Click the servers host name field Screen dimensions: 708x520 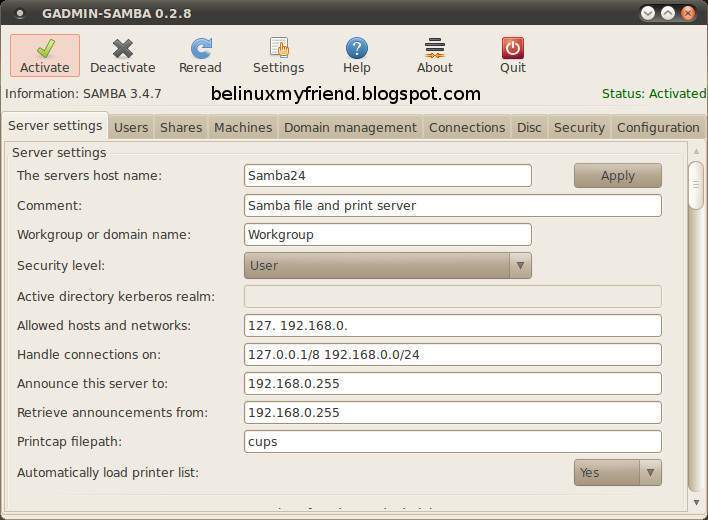[387, 175]
